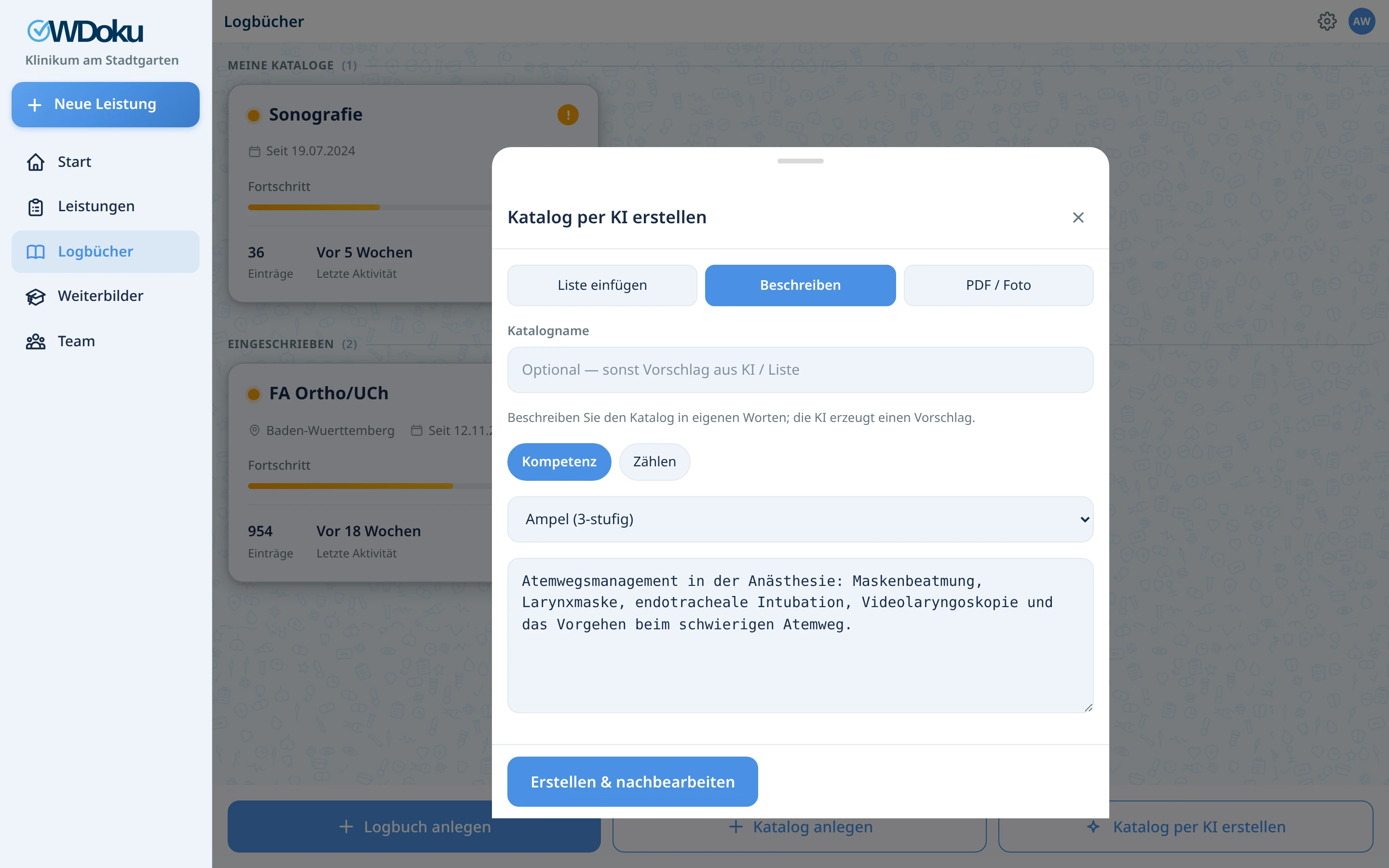Viewport: 1389px width, 868px height.
Task: Click the Weiterbilder graduation cap icon
Action: point(36,296)
